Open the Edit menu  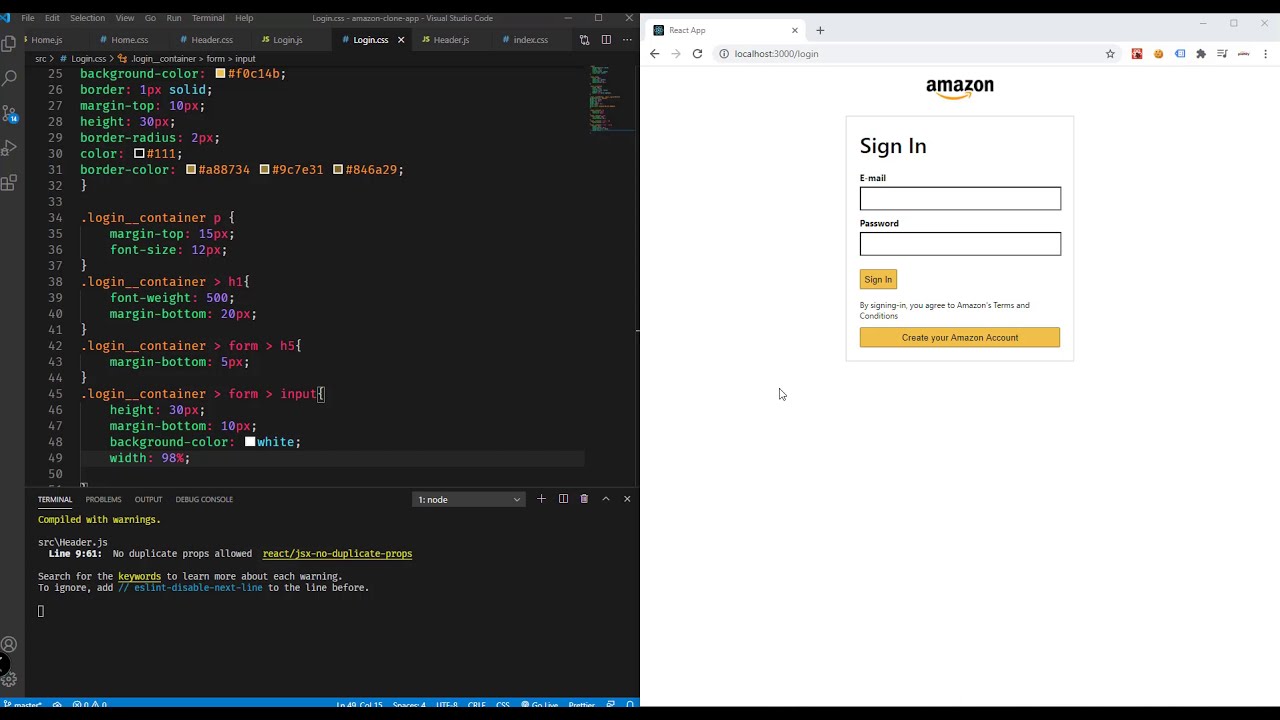click(x=52, y=18)
